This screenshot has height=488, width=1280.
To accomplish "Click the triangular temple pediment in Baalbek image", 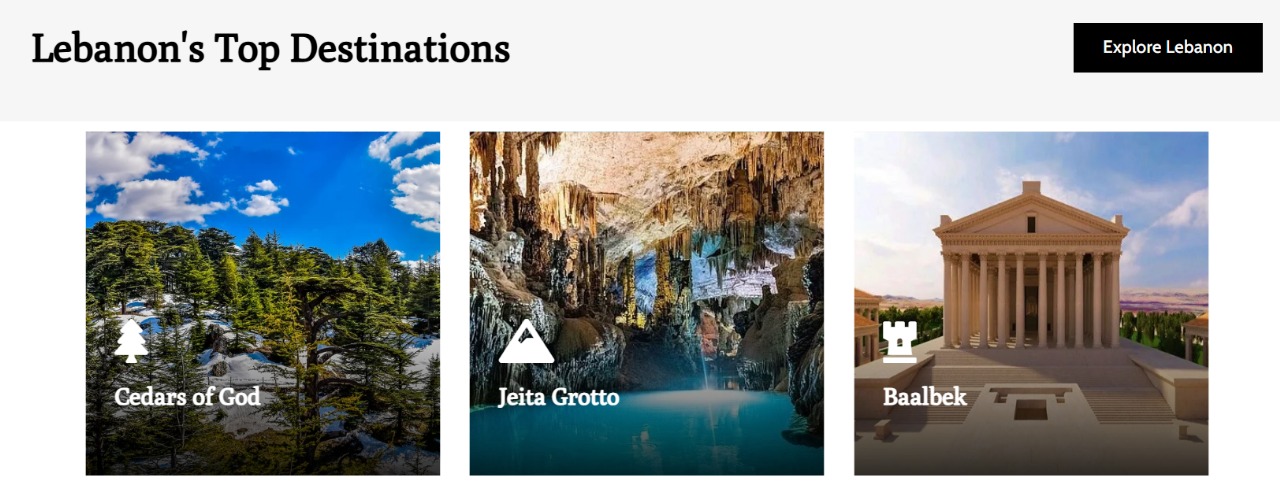I will coord(1031,213).
